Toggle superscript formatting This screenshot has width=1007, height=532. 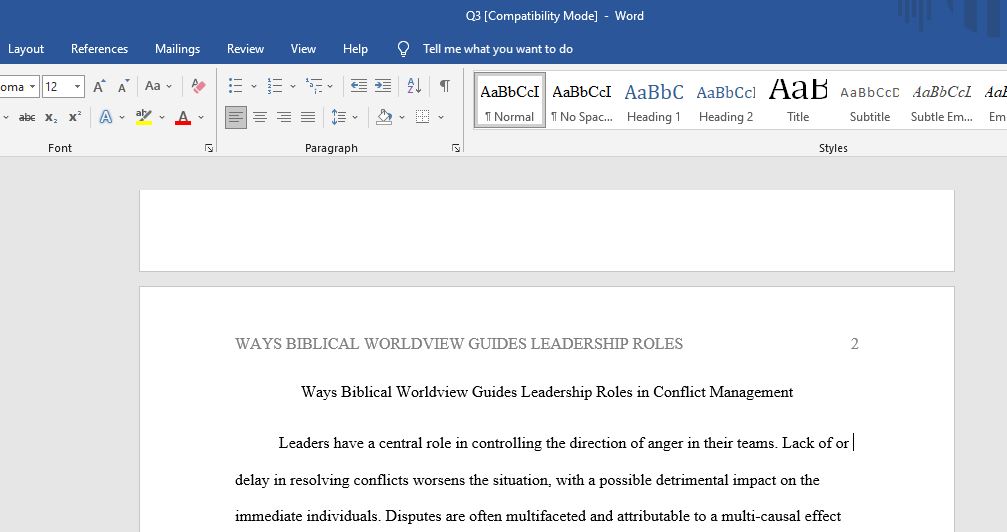point(74,117)
